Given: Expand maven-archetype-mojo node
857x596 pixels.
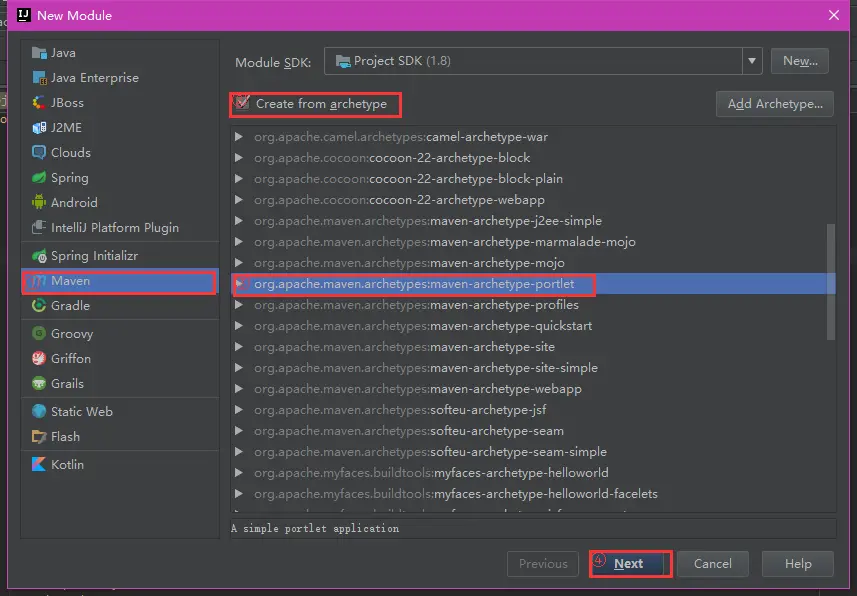Looking at the screenshot, I should 239,263.
